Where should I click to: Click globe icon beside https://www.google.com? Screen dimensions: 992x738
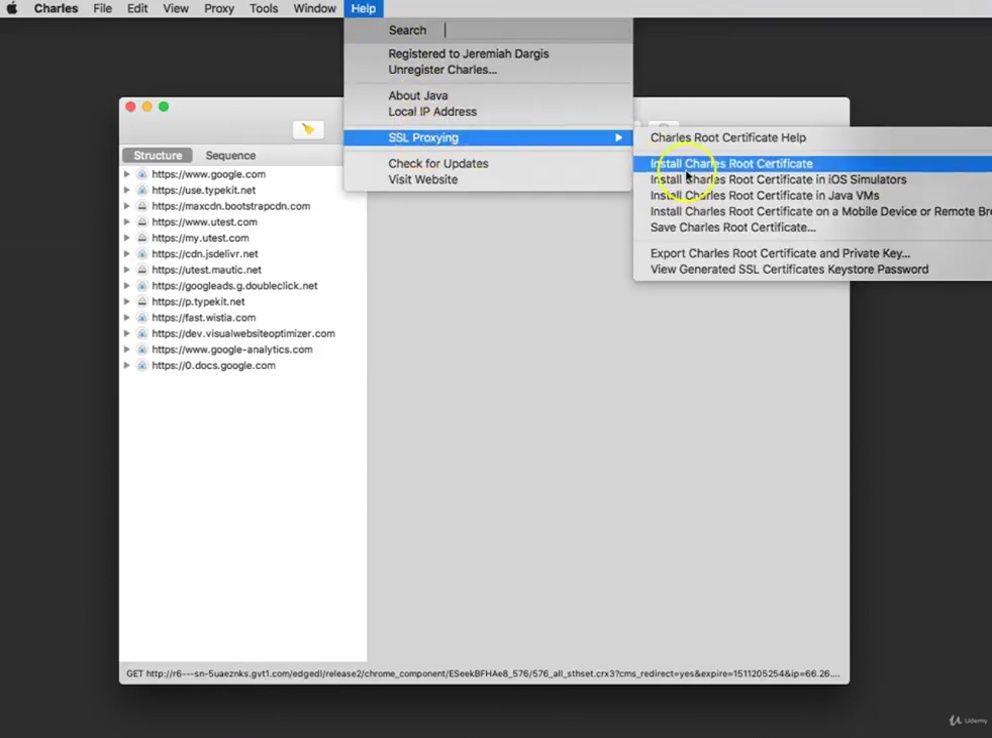pos(142,174)
